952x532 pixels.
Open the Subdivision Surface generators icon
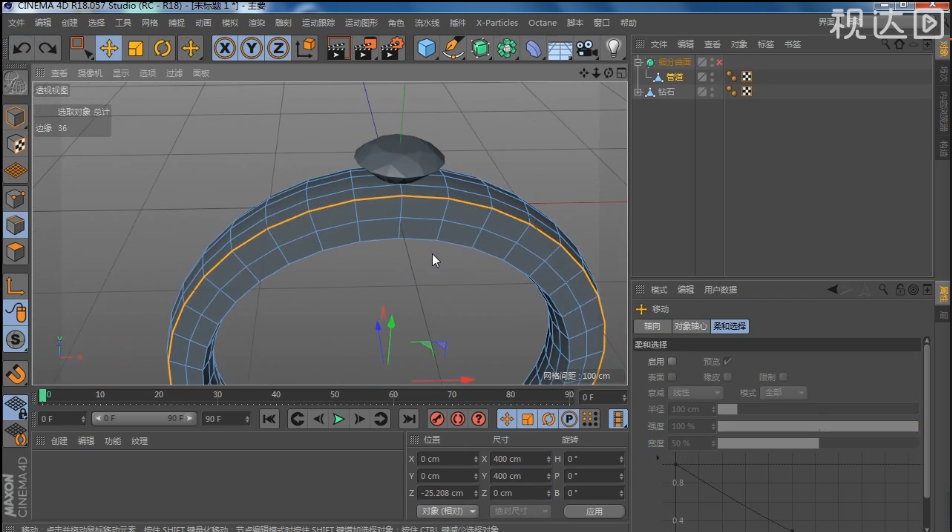click(x=480, y=48)
